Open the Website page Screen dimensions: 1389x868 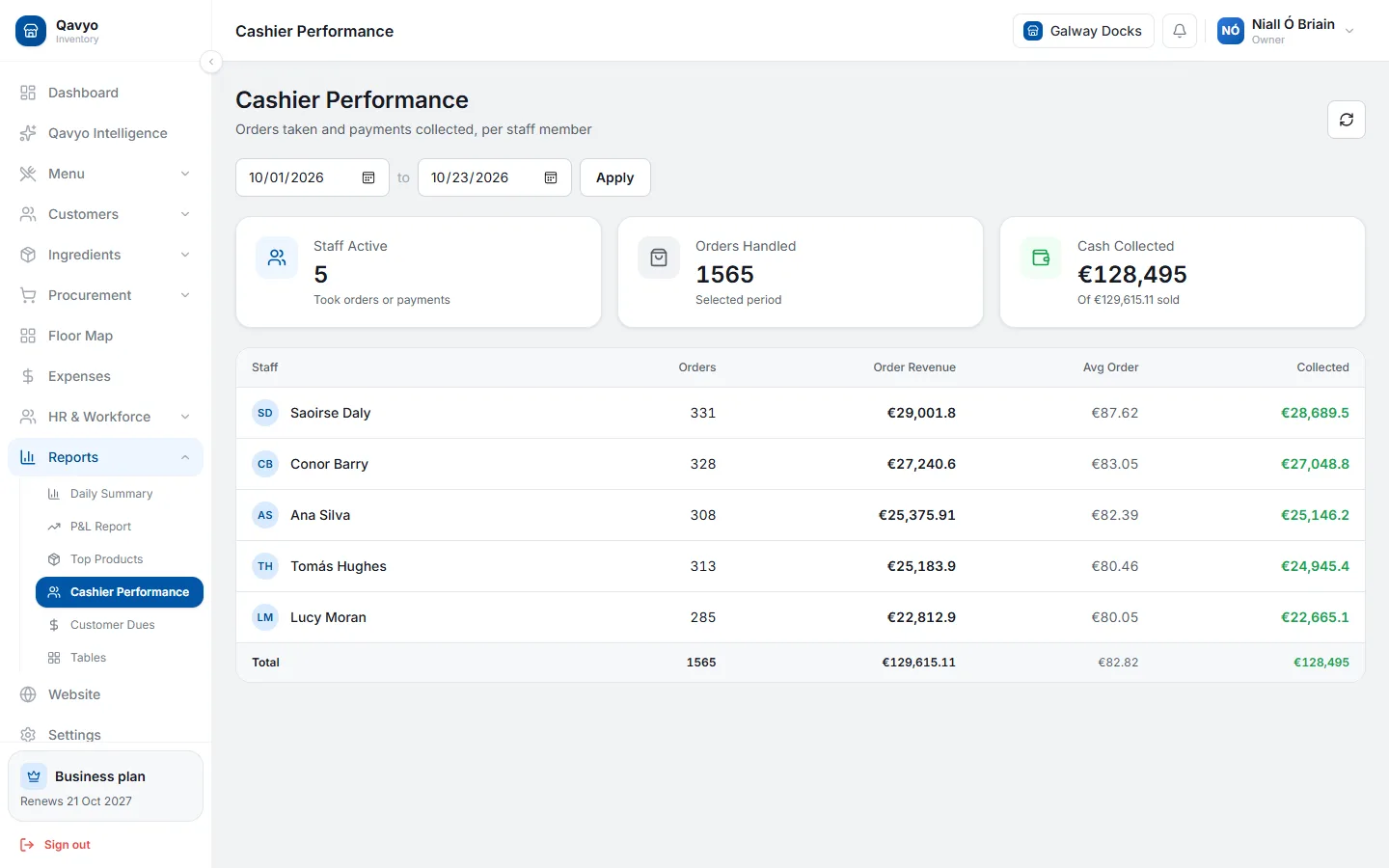[106, 694]
